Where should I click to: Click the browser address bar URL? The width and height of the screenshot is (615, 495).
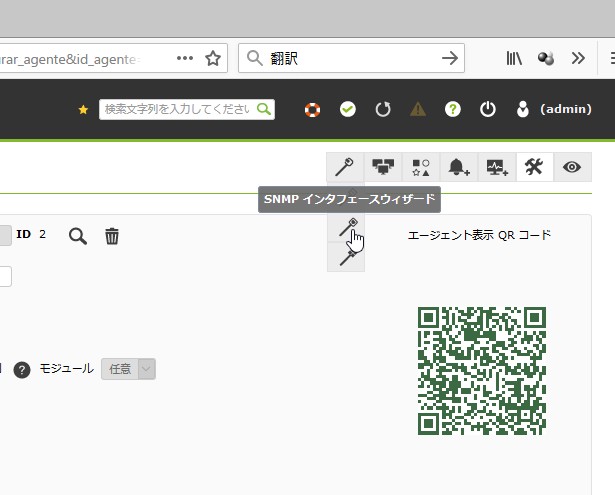70,59
